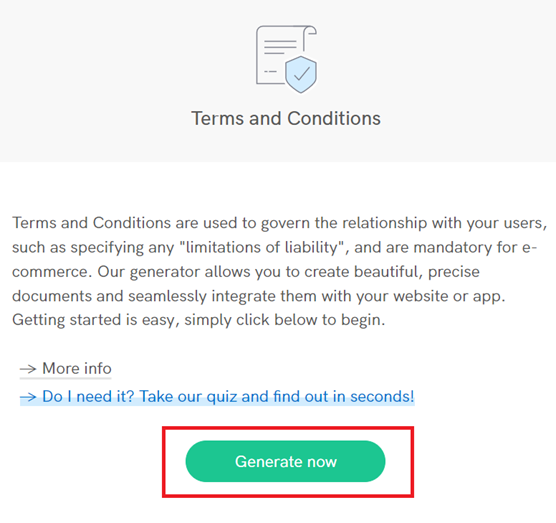
Task: Click the blue arrow before the quiz link
Action: pyautogui.click(x=28, y=397)
